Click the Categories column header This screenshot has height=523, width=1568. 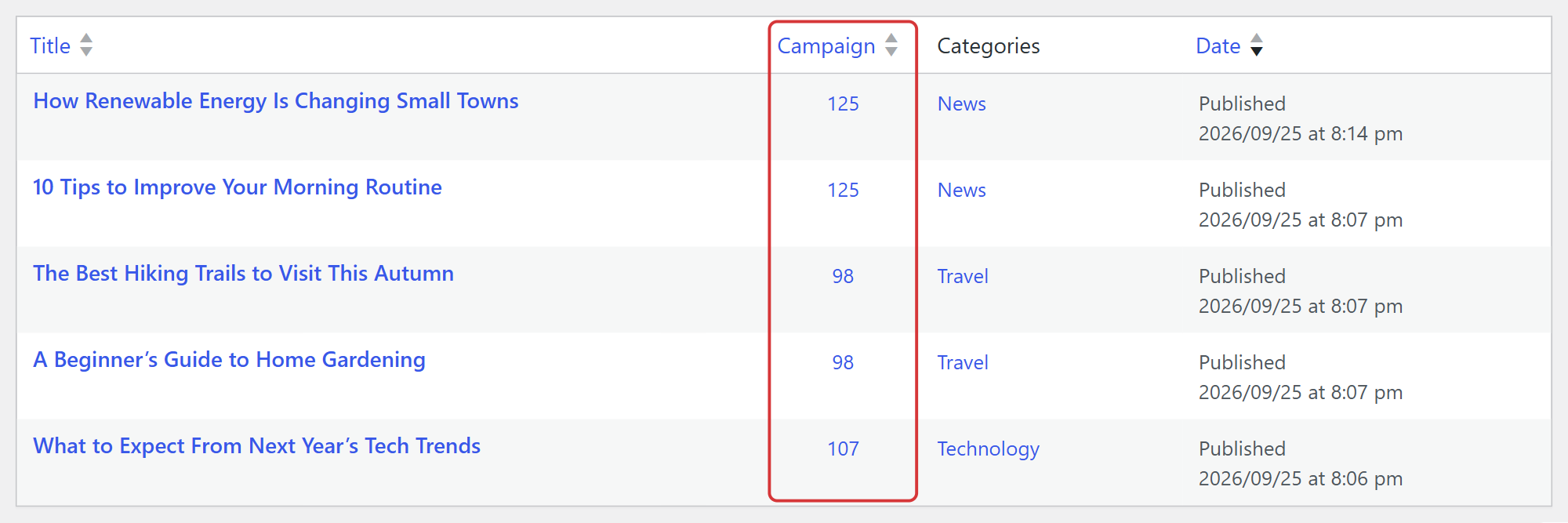pyautogui.click(x=989, y=46)
